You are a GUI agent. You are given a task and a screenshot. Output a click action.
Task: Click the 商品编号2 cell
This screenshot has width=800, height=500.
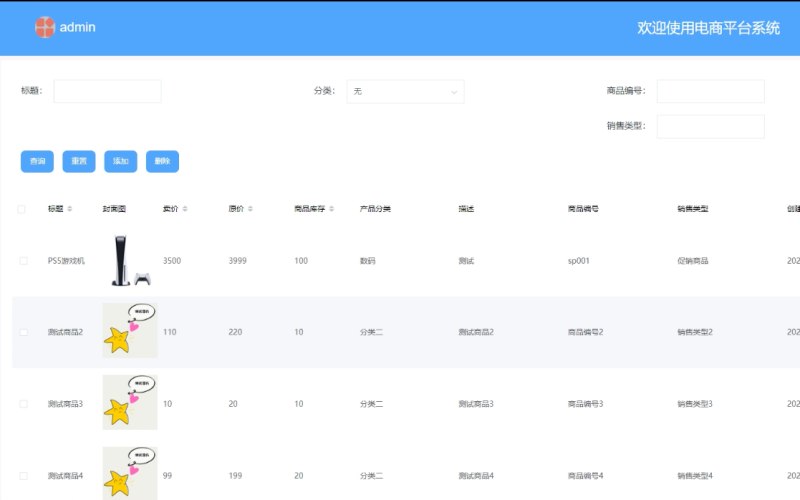click(586, 332)
